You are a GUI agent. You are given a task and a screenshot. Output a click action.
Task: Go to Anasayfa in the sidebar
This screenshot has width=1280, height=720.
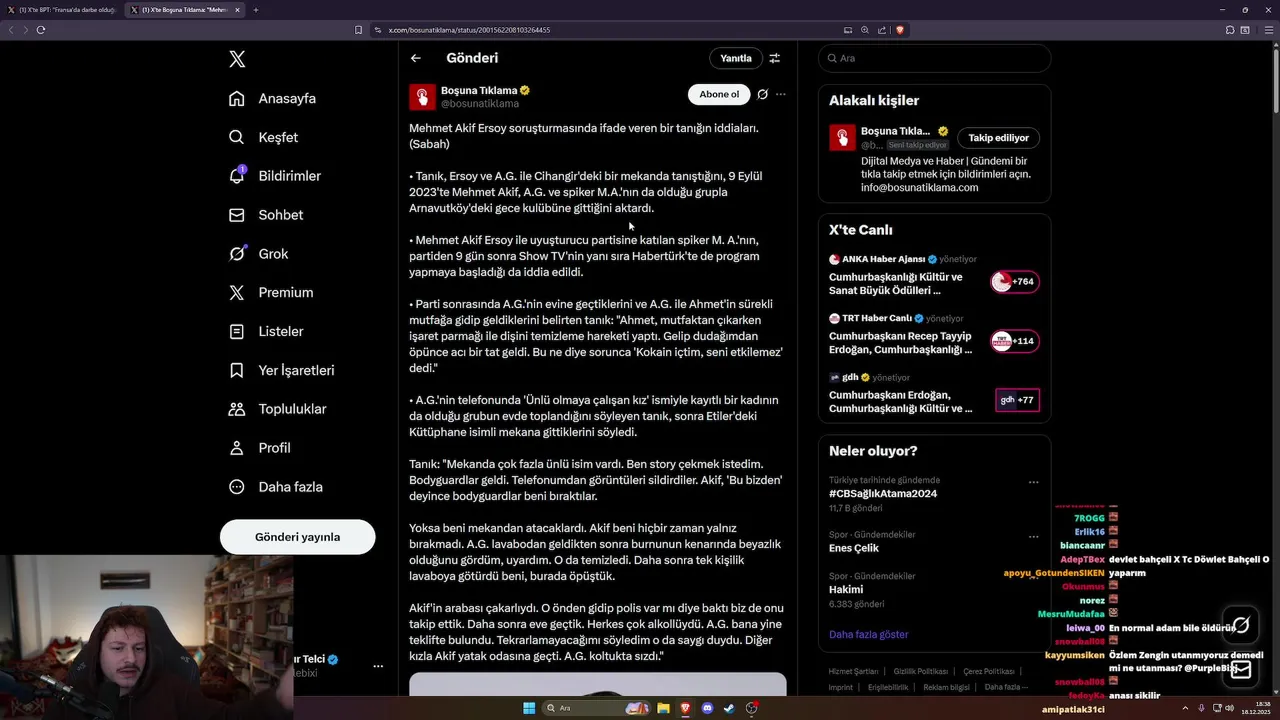[272, 98]
